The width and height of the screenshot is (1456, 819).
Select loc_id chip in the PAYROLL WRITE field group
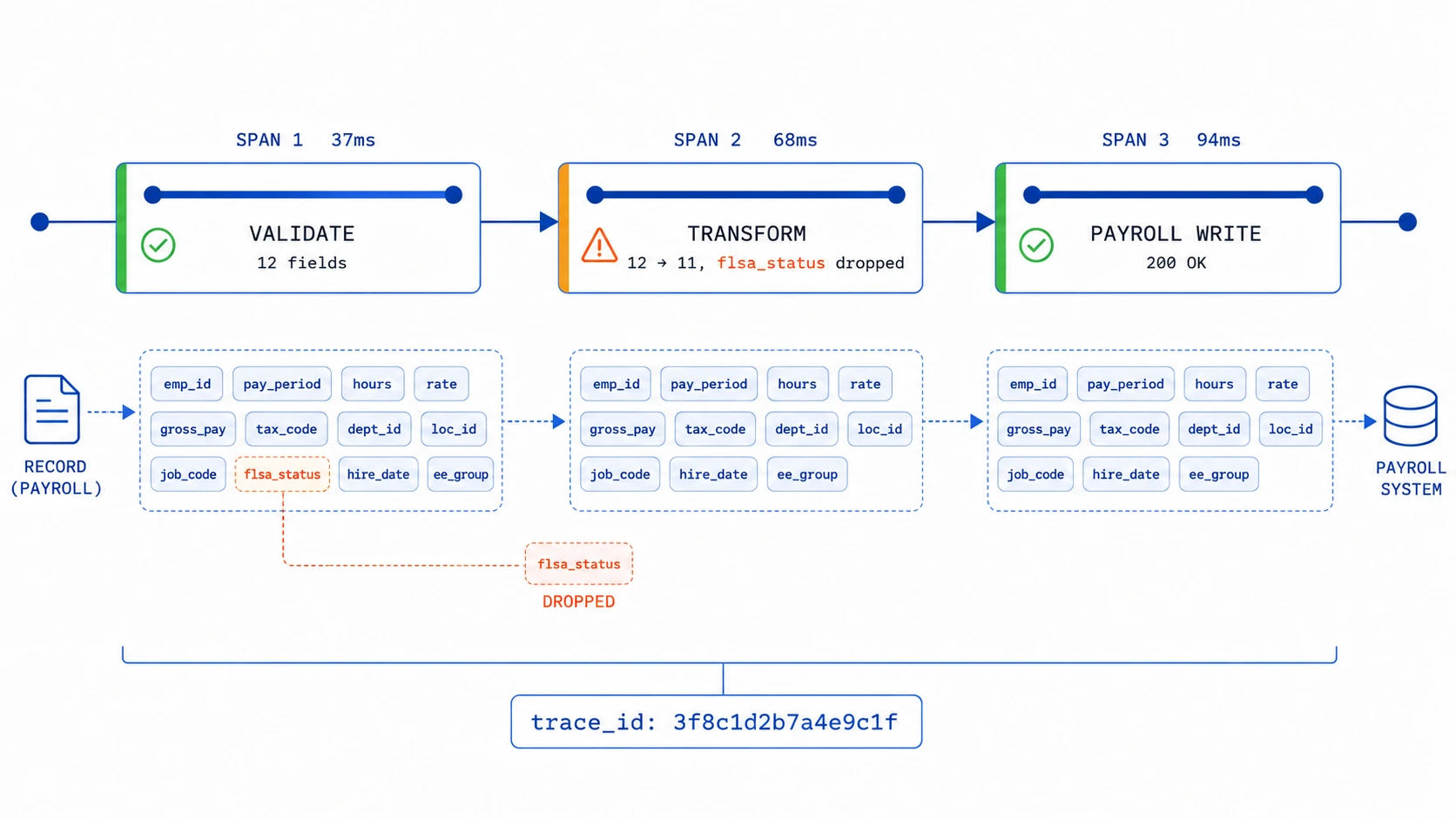tap(1291, 429)
